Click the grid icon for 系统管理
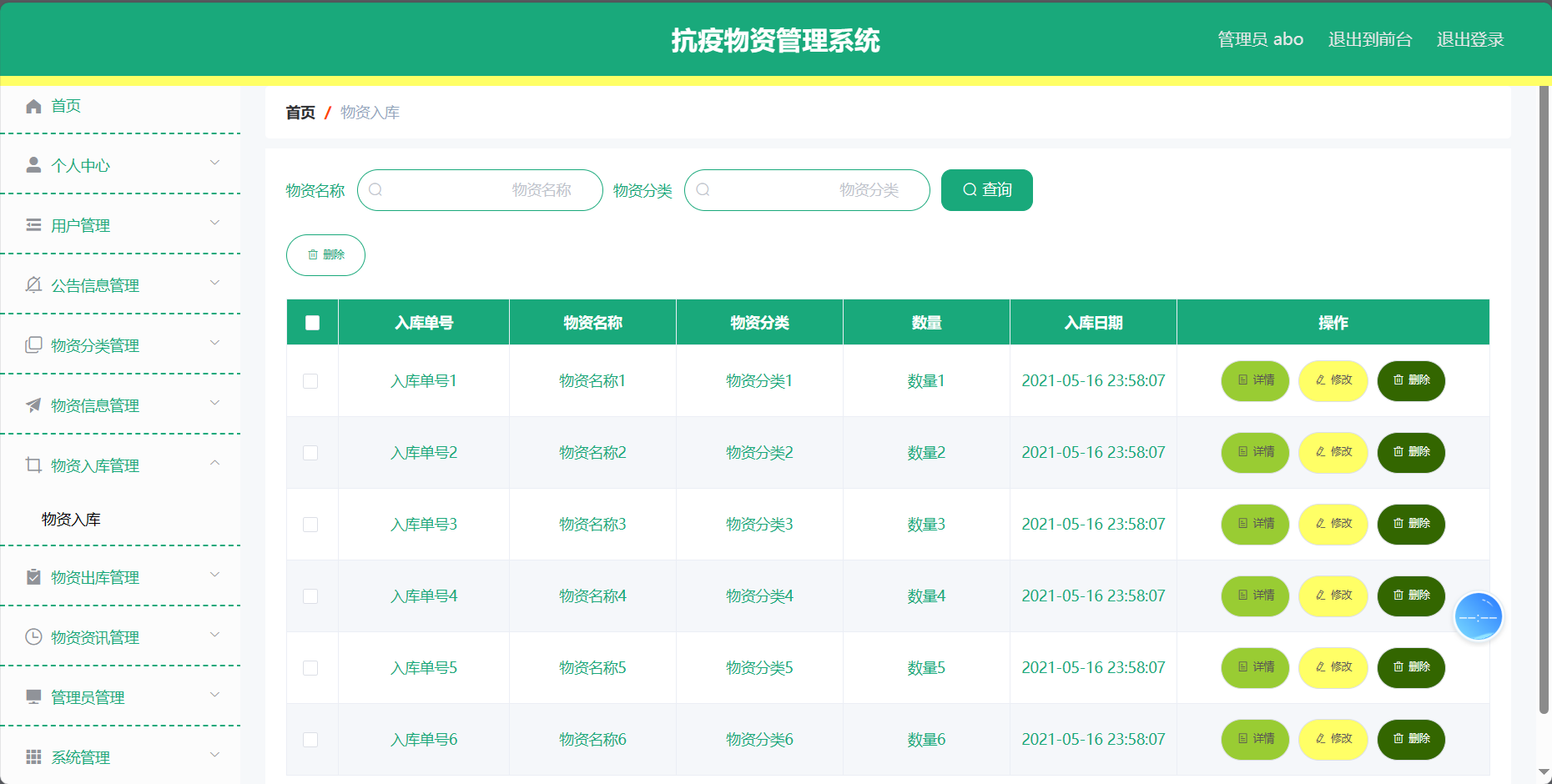The height and width of the screenshot is (784, 1552). [x=33, y=757]
